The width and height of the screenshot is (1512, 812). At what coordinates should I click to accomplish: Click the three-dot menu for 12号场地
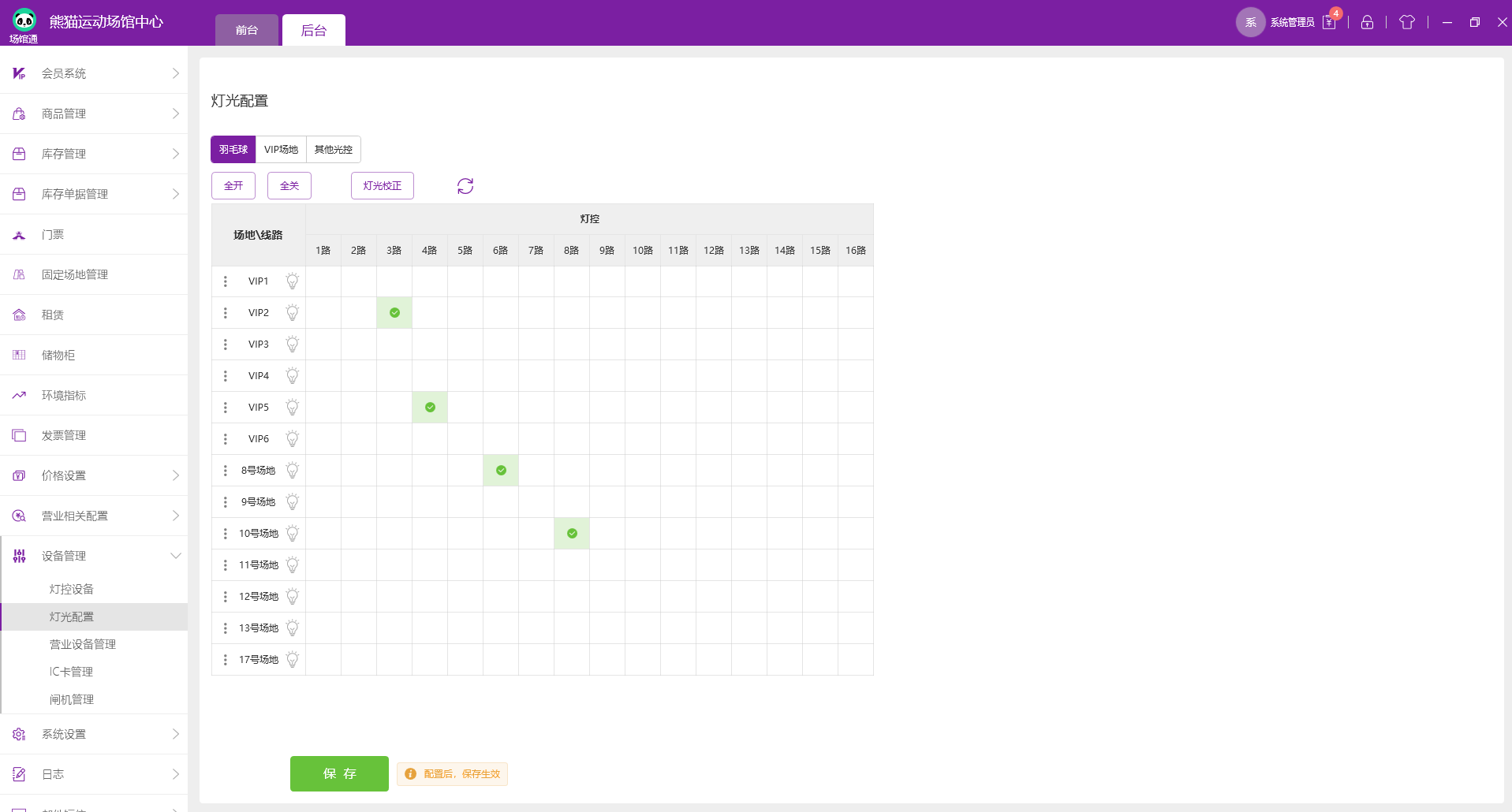[x=226, y=597]
